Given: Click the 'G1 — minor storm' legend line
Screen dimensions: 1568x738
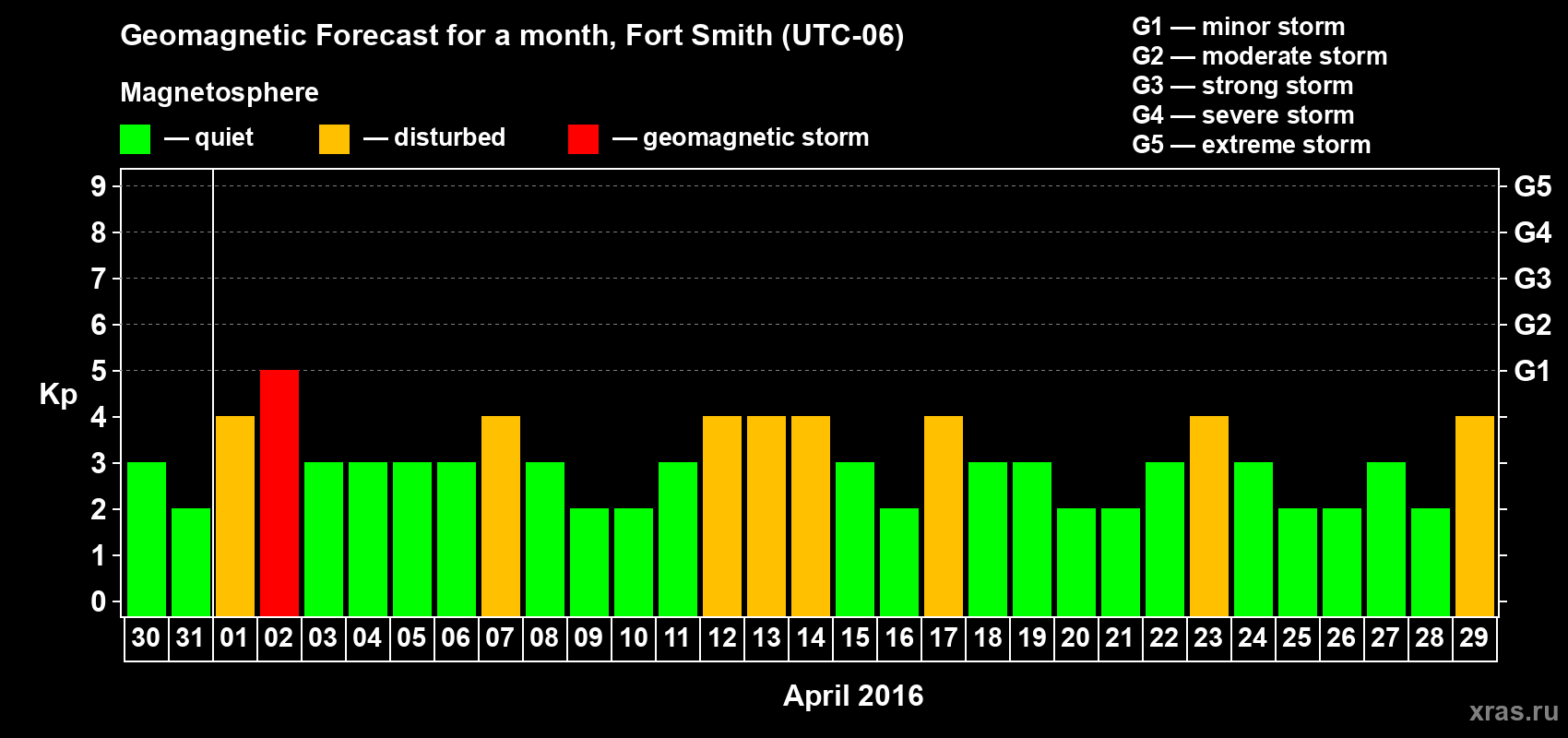Looking at the screenshot, I should coord(1238,27).
